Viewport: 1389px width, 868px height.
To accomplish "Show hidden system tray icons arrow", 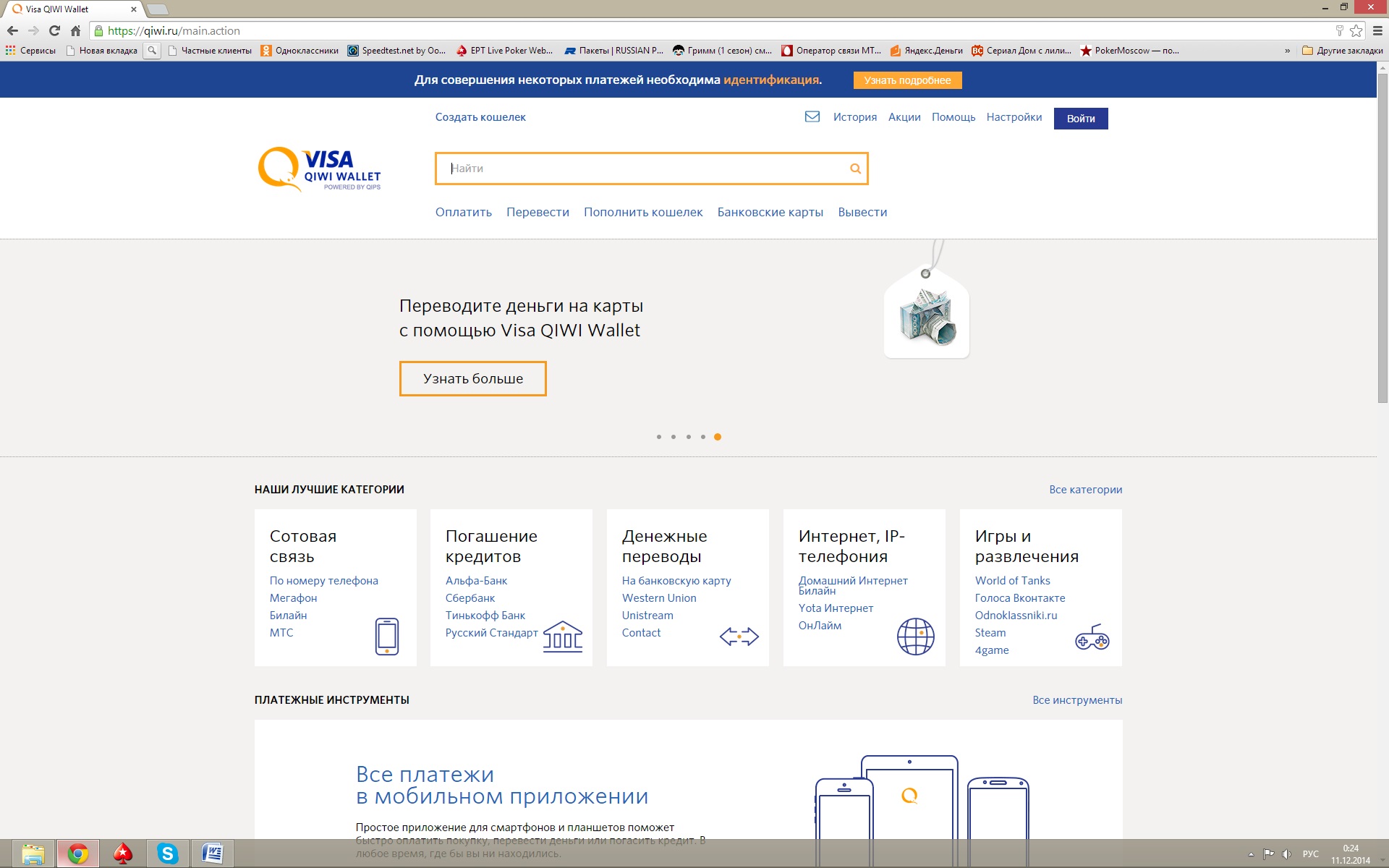I will point(1251,854).
